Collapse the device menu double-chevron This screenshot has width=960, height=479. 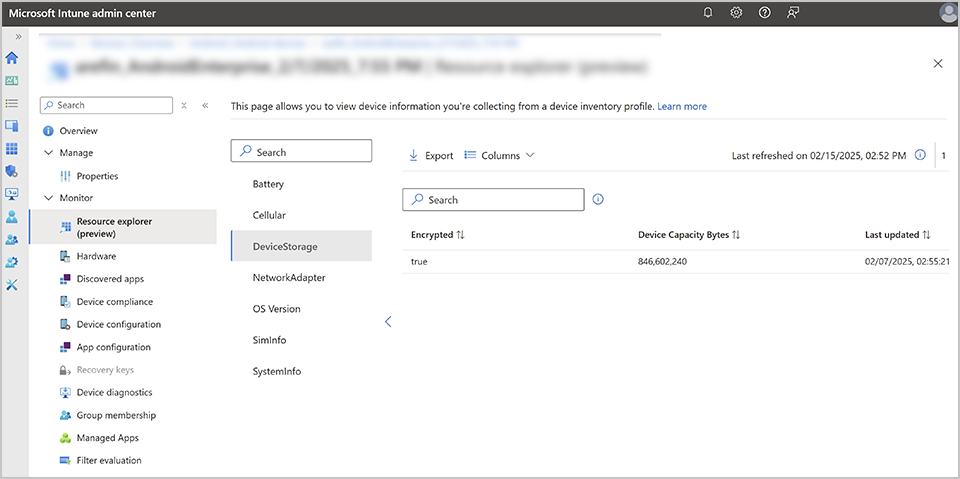[x=205, y=105]
